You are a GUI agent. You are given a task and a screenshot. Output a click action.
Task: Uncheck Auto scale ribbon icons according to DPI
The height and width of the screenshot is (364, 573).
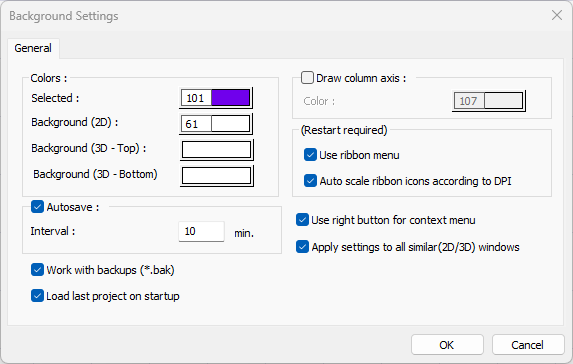(x=310, y=181)
